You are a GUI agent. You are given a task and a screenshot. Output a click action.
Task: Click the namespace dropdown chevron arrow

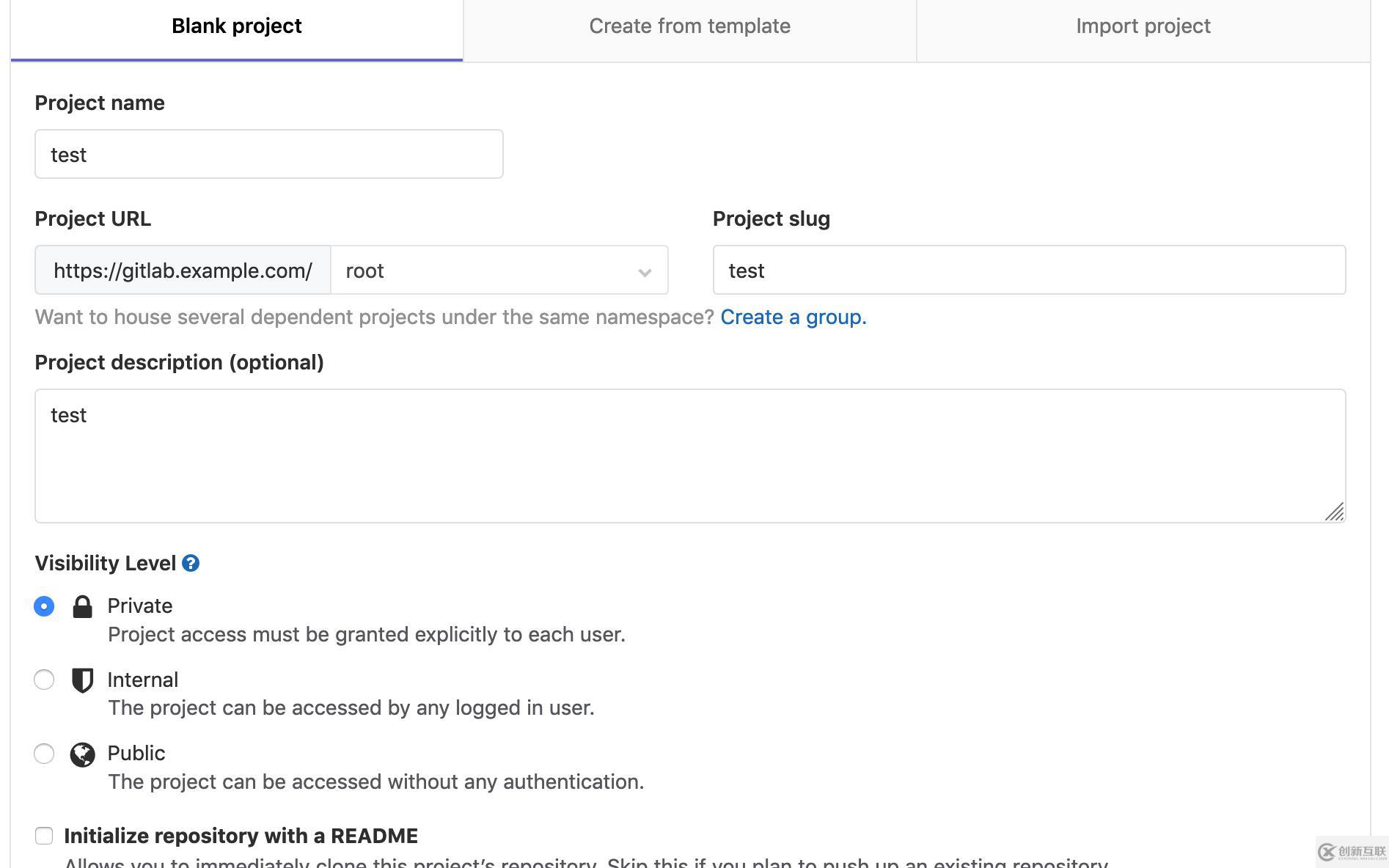645,273
